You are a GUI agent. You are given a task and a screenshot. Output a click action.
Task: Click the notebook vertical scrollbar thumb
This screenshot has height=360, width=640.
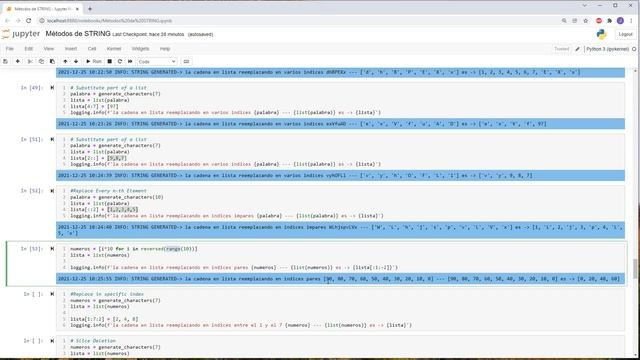point(635,268)
